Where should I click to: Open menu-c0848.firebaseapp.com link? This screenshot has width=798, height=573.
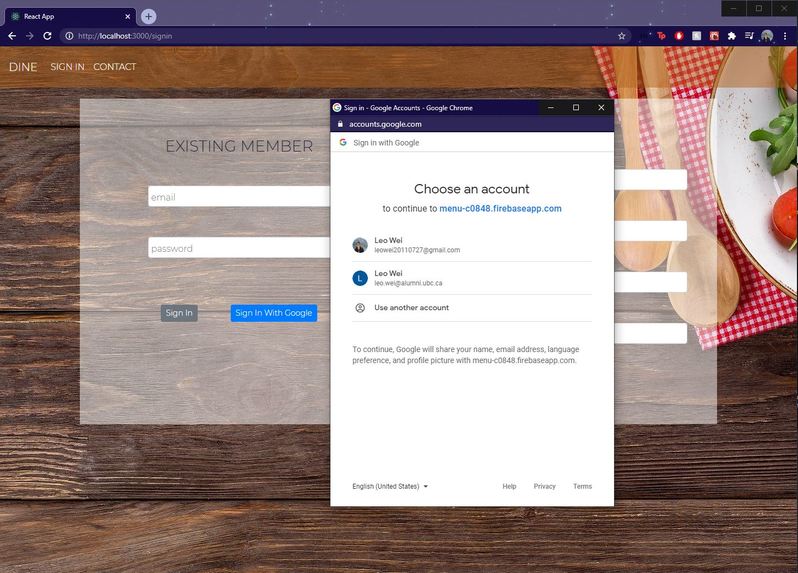click(500, 209)
